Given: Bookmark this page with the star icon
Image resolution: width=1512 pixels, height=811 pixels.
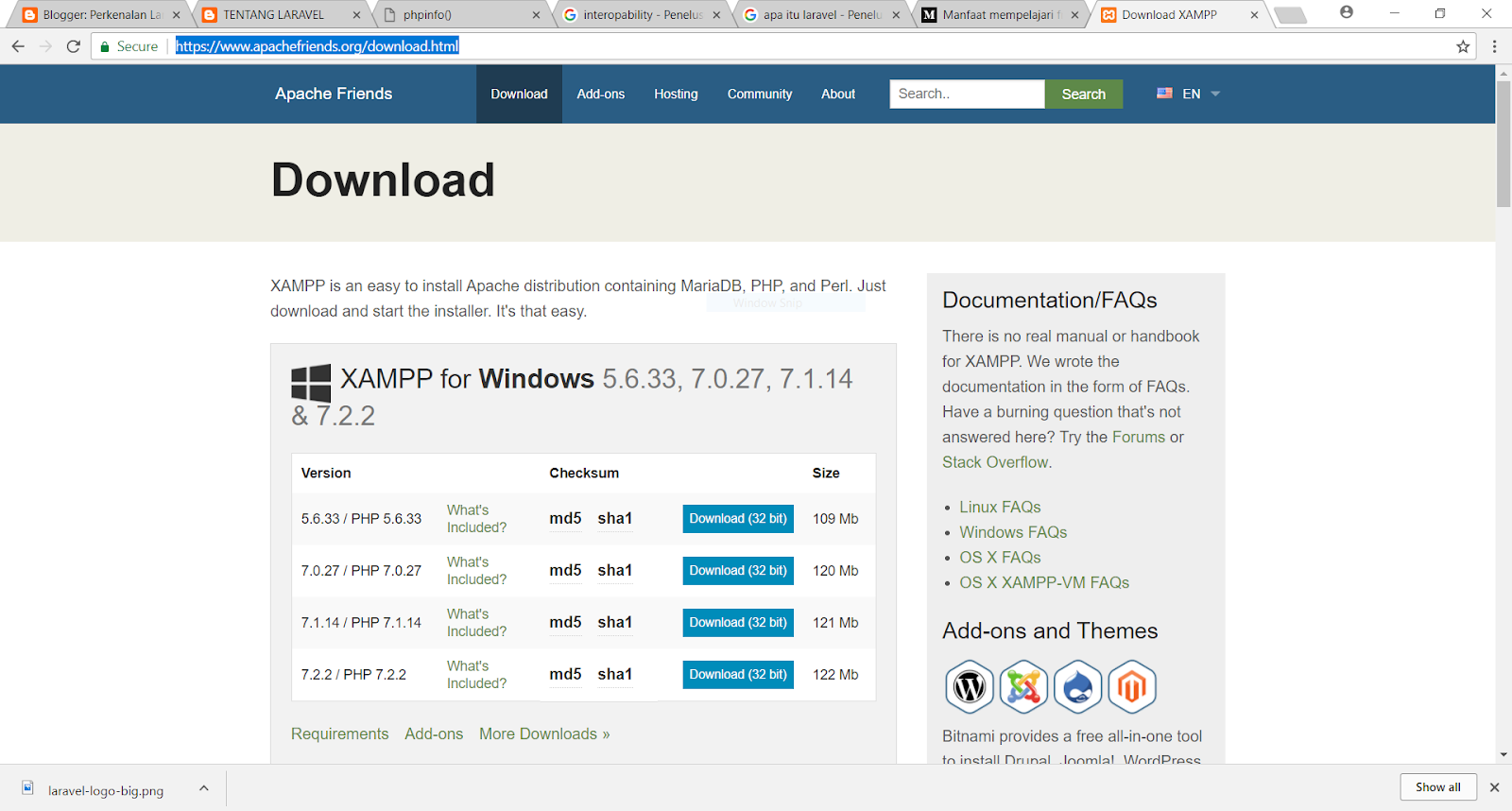Looking at the screenshot, I should pyautogui.click(x=1463, y=46).
